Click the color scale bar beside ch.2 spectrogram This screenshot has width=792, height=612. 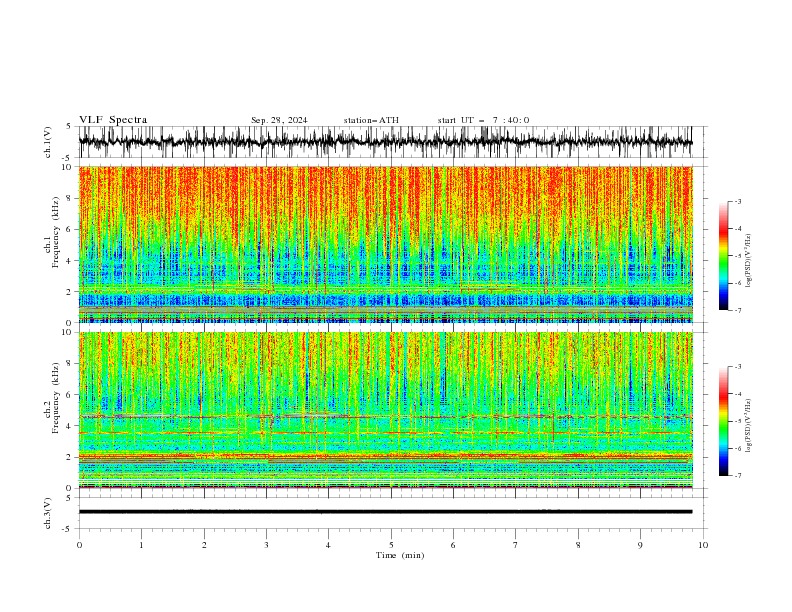point(723,421)
